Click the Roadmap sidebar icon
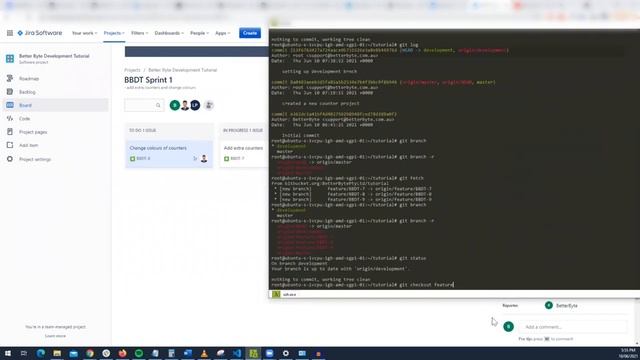Image resolution: width=640 pixels, height=360 pixels. coord(10,78)
